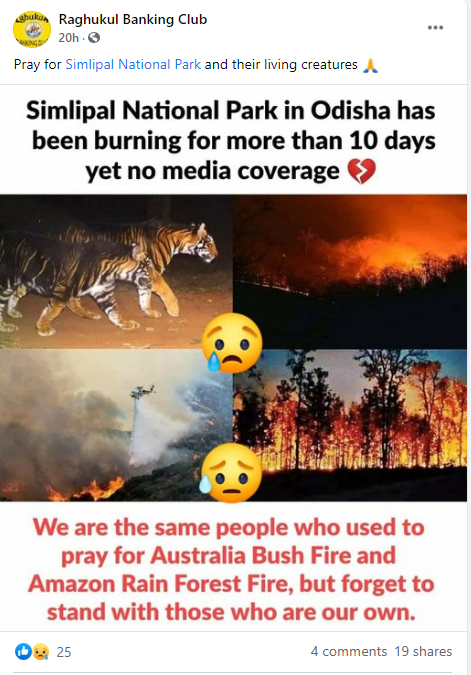Click the orange night wildfire photo
The width and height of the screenshot is (471, 675).
(350, 272)
